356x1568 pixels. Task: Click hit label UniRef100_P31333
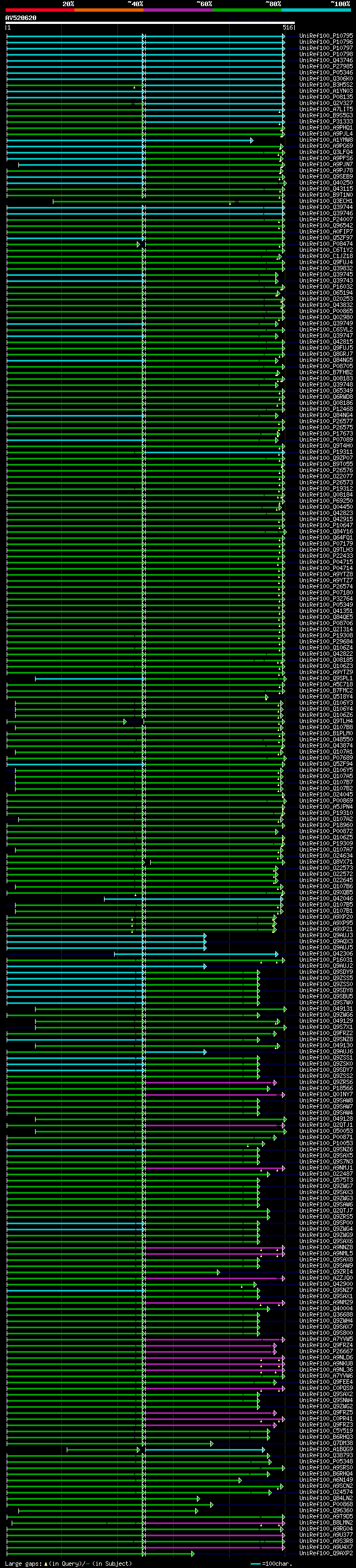coord(326,122)
